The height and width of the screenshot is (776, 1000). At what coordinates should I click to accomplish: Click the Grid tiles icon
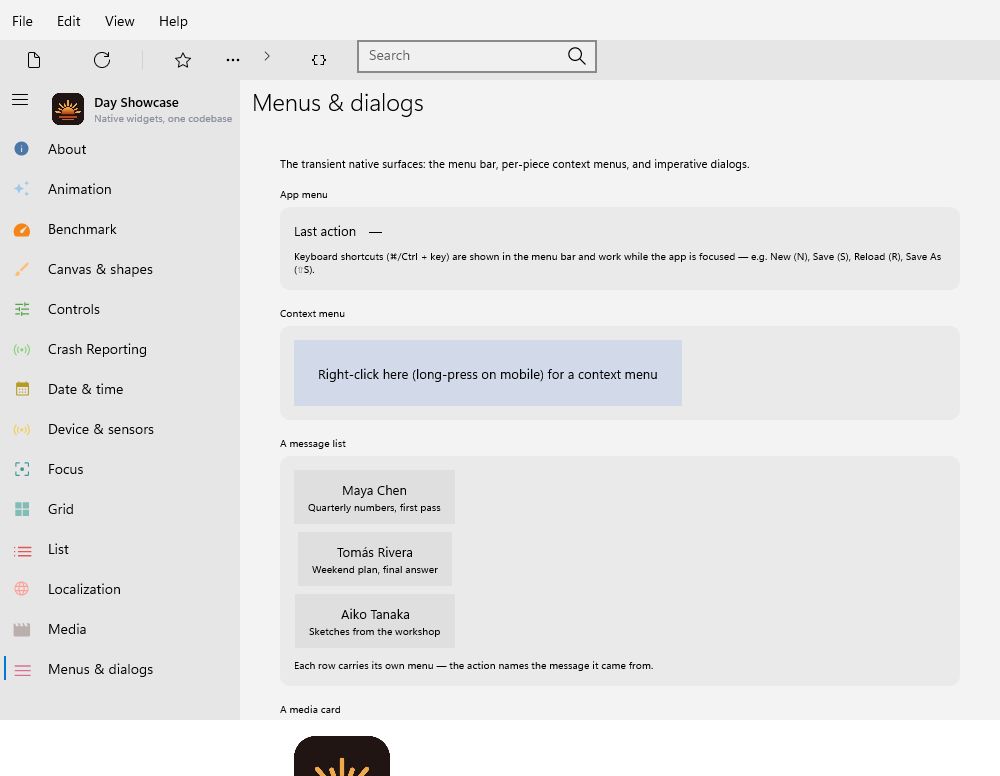pyautogui.click(x=22, y=509)
